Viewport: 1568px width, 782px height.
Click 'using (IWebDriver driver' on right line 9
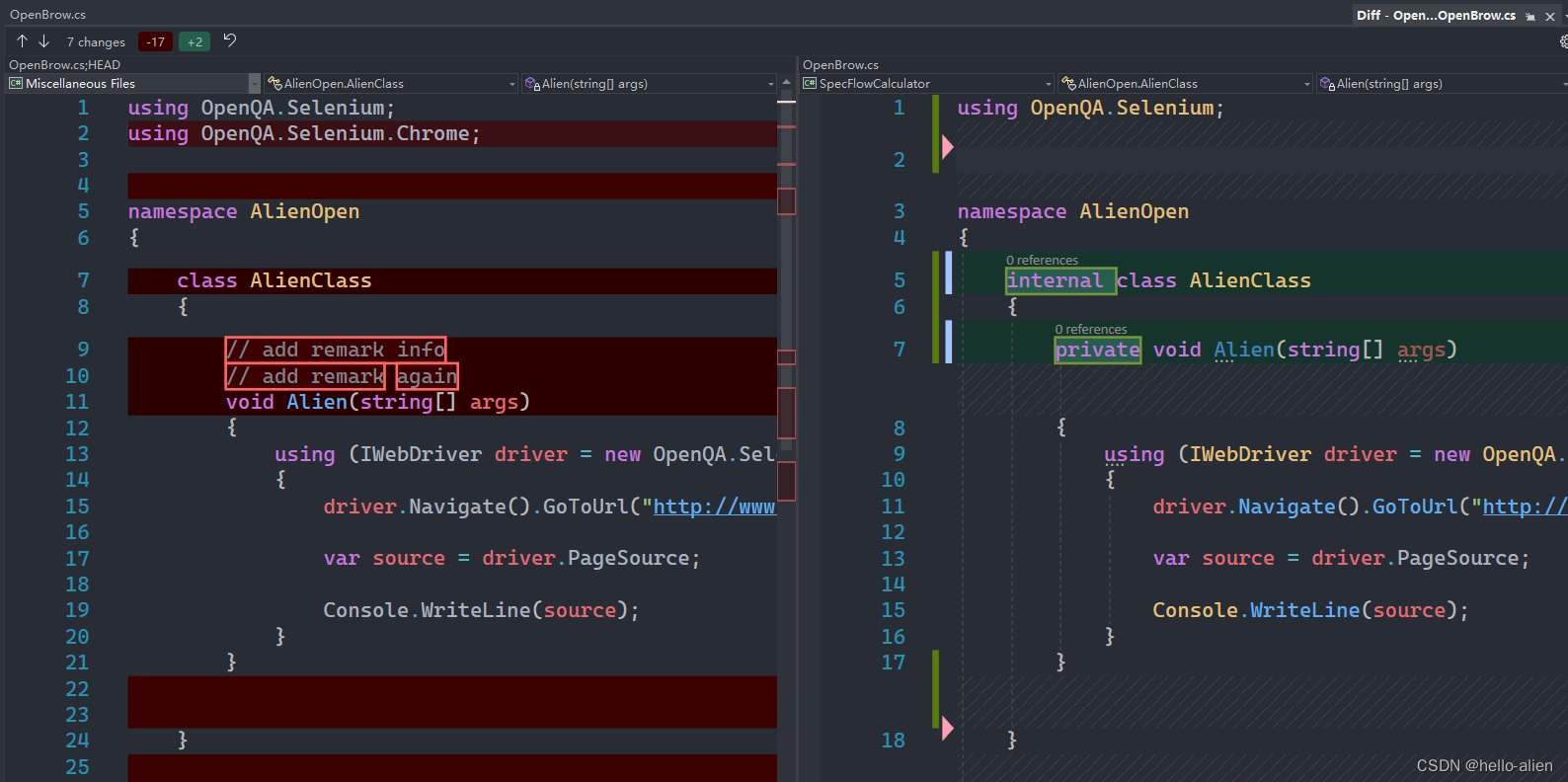tap(1250, 454)
